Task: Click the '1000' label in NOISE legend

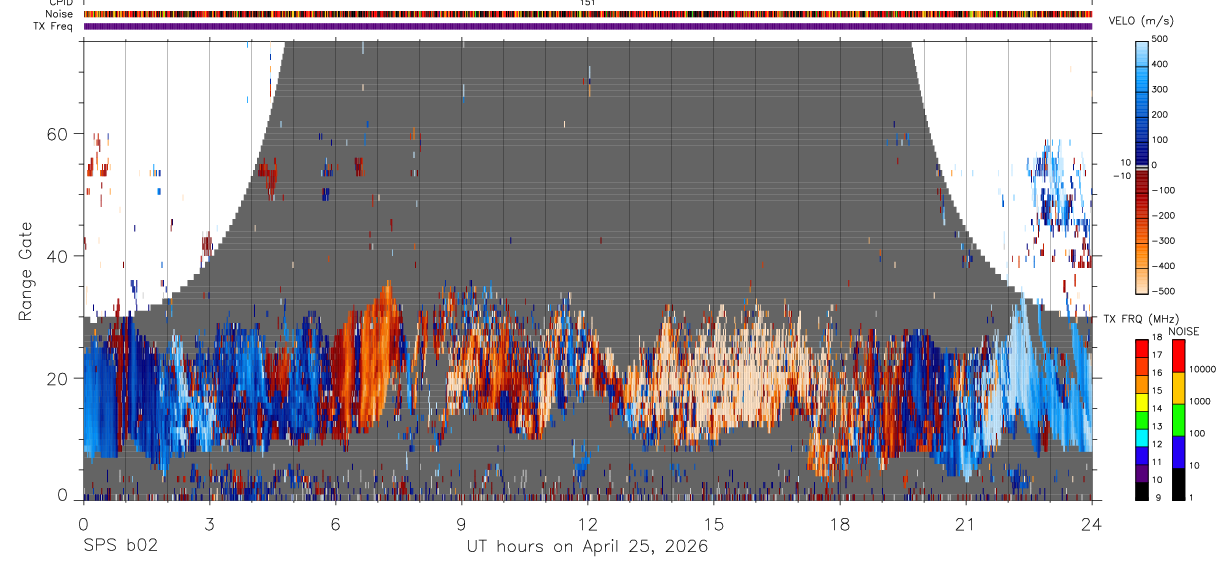Action: tap(1200, 401)
